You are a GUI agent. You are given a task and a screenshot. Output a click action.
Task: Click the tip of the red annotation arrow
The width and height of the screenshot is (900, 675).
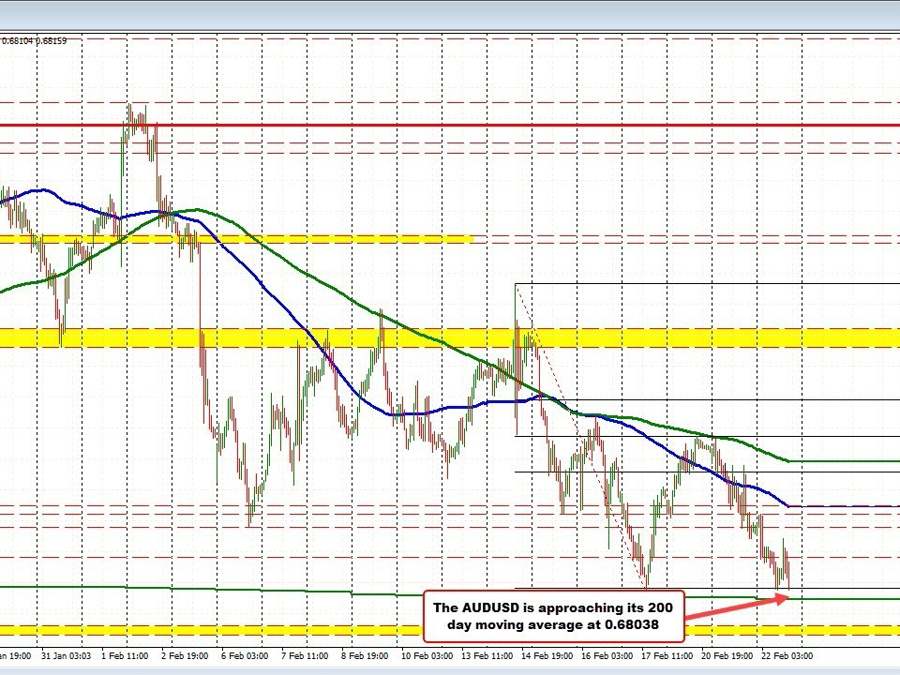point(789,597)
